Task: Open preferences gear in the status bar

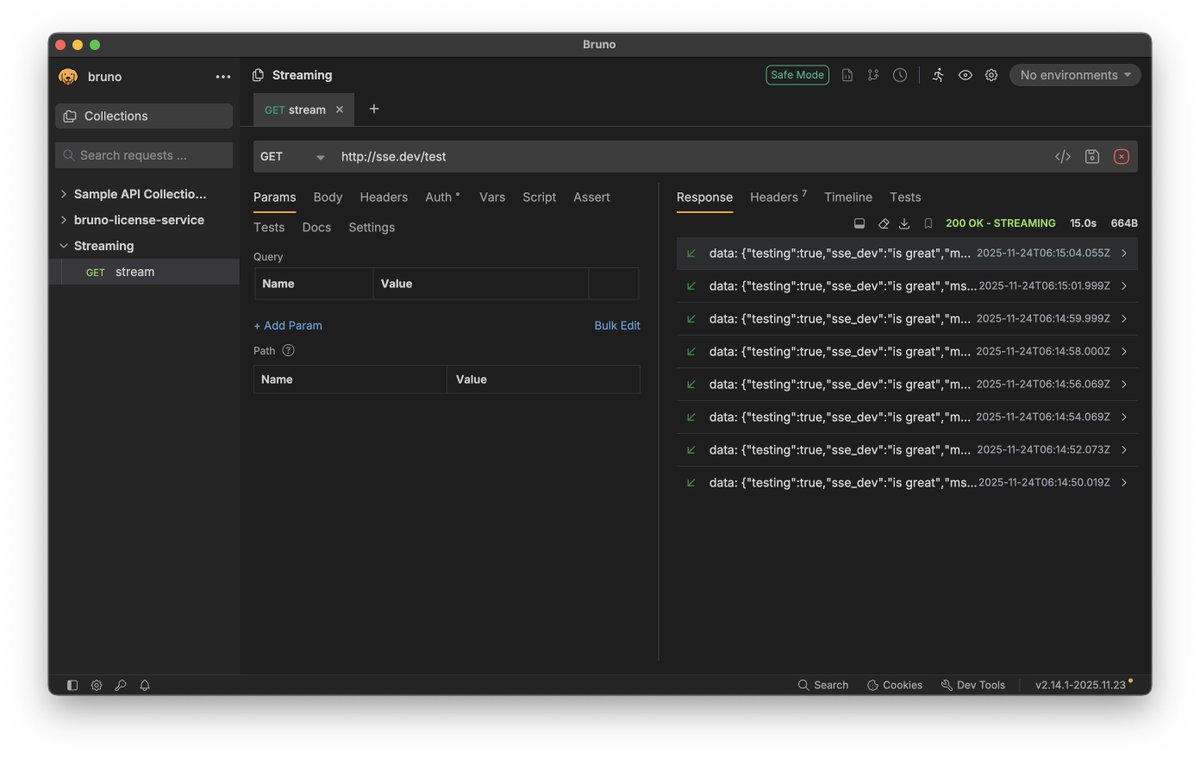Action: pyautogui.click(x=96, y=685)
